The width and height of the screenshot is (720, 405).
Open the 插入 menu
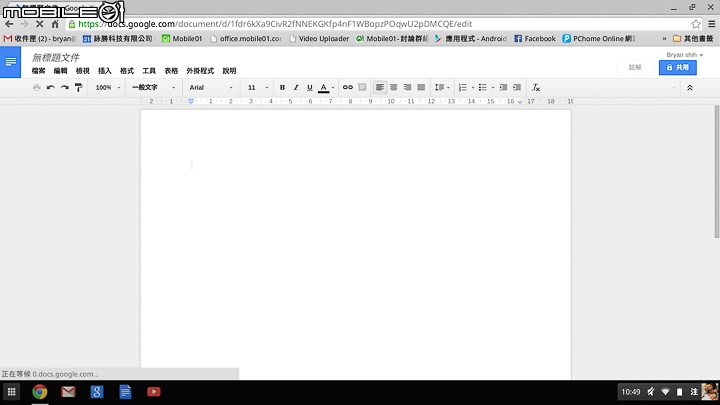pyautogui.click(x=105, y=71)
